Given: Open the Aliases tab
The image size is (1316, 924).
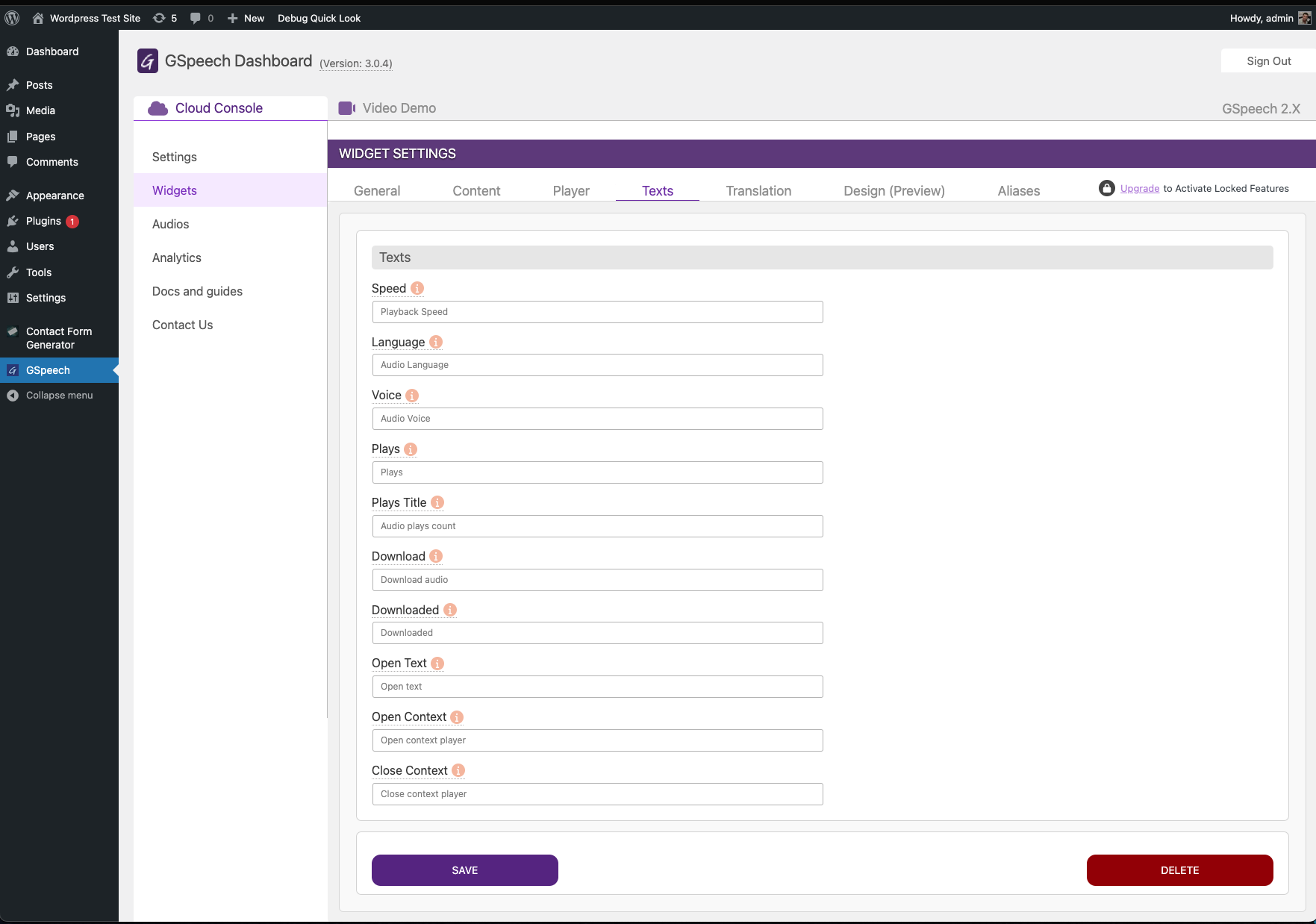Looking at the screenshot, I should pos(1019,191).
